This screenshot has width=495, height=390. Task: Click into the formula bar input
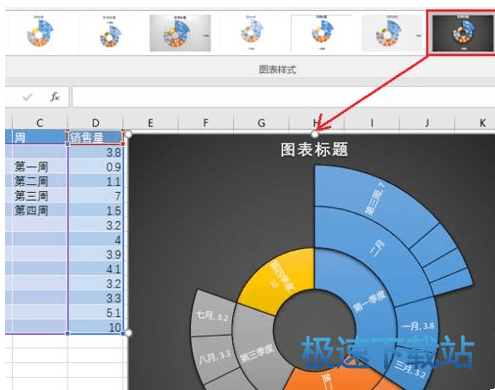[283, 97]
